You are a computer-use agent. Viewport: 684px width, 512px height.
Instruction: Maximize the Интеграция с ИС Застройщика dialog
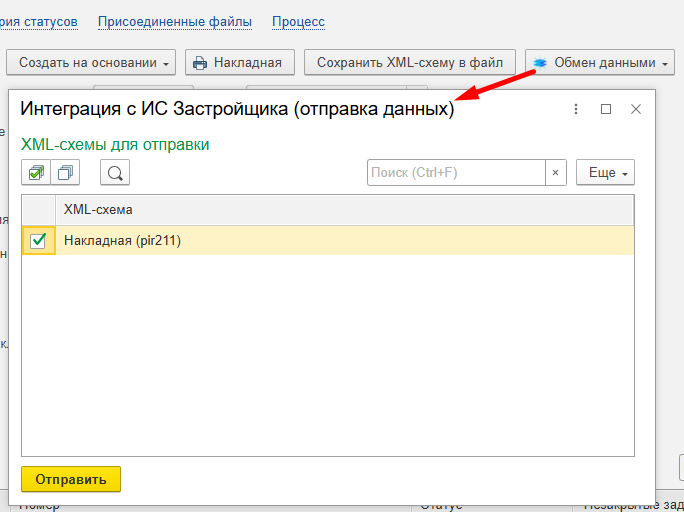tap(606, 110)
